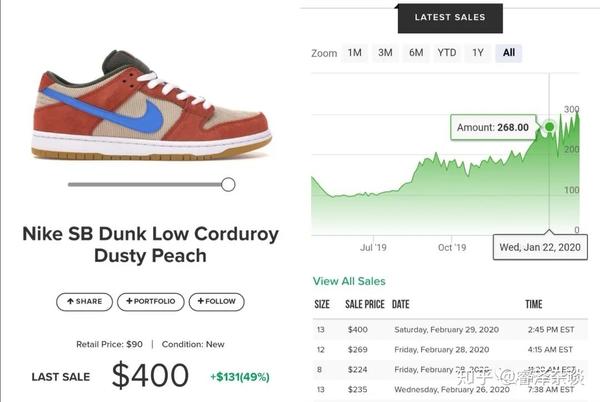Switch chart zoom to YTD
Screen dimensions: 600x402
click(x=447, y=53)
